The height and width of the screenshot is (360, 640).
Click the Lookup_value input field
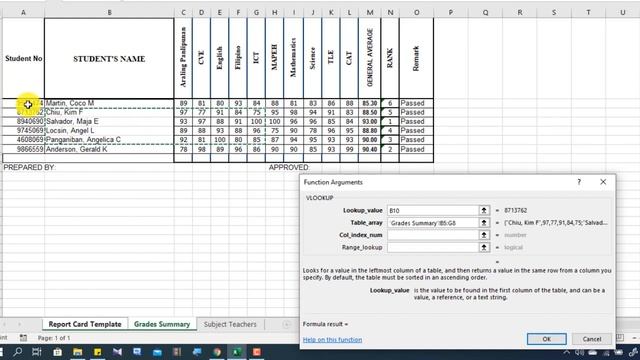pos(433,211)
